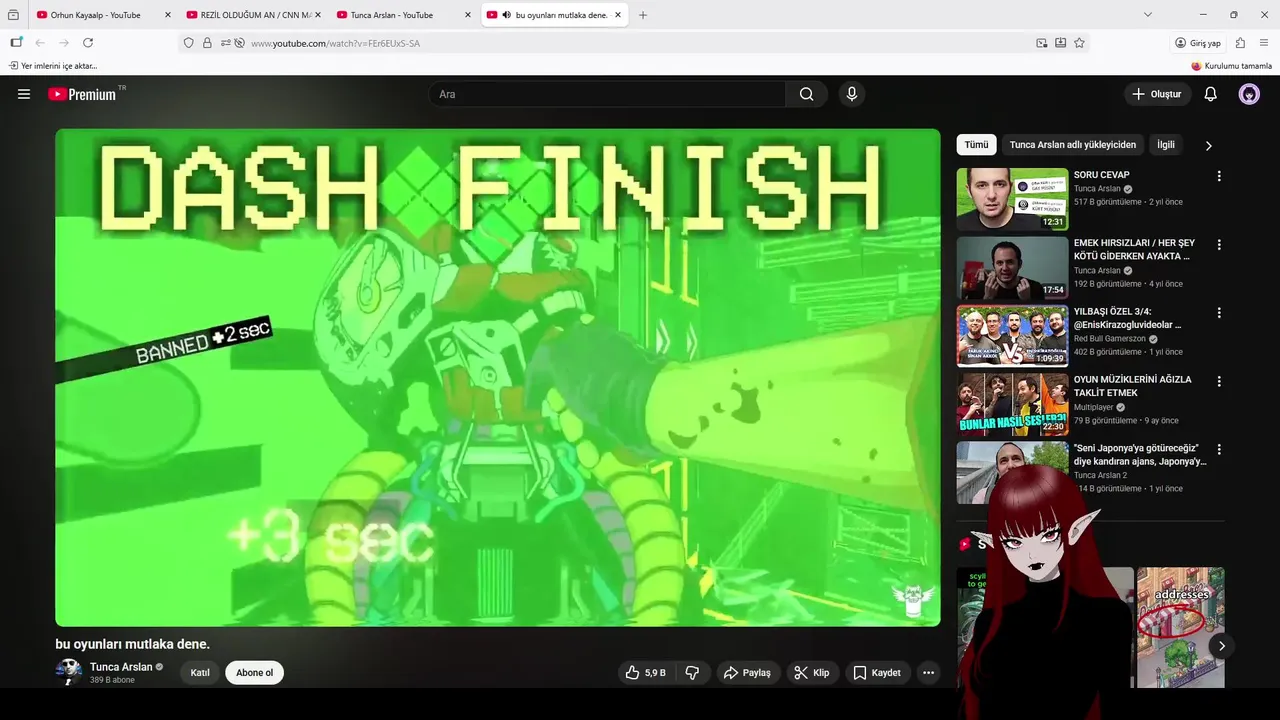Open the browser application menu

[1264, 43]
